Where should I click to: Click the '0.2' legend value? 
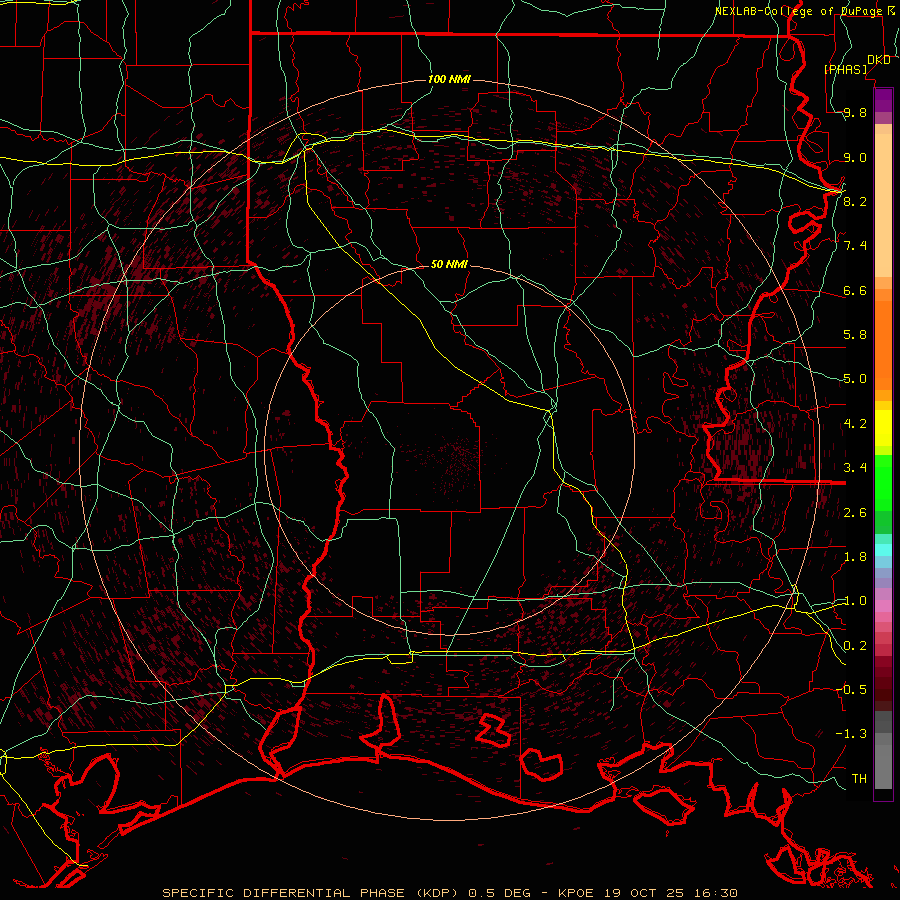tap(855, 645)
